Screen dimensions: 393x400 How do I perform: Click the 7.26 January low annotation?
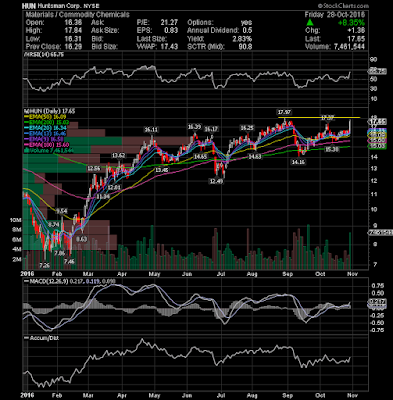44,266
